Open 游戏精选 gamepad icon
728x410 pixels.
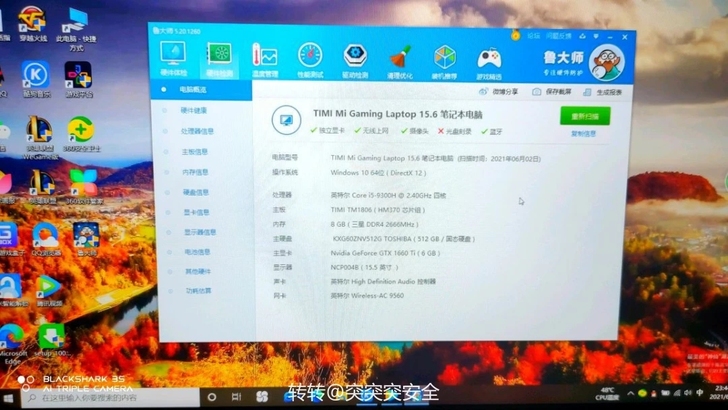[489, 63]
